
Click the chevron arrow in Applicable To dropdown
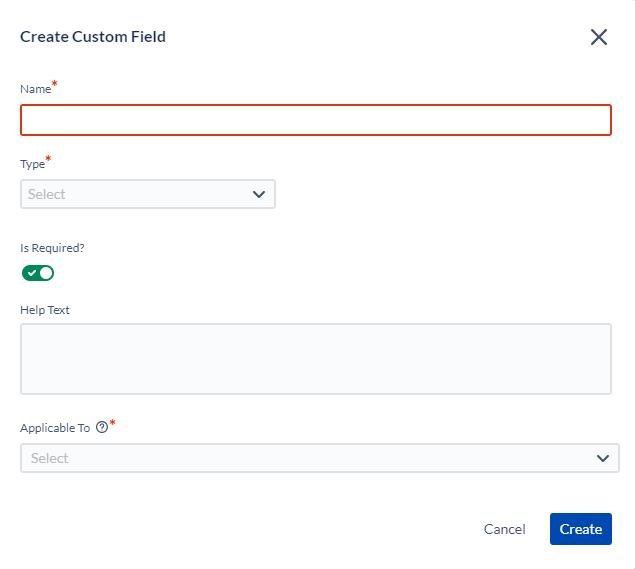pos(603,458)
